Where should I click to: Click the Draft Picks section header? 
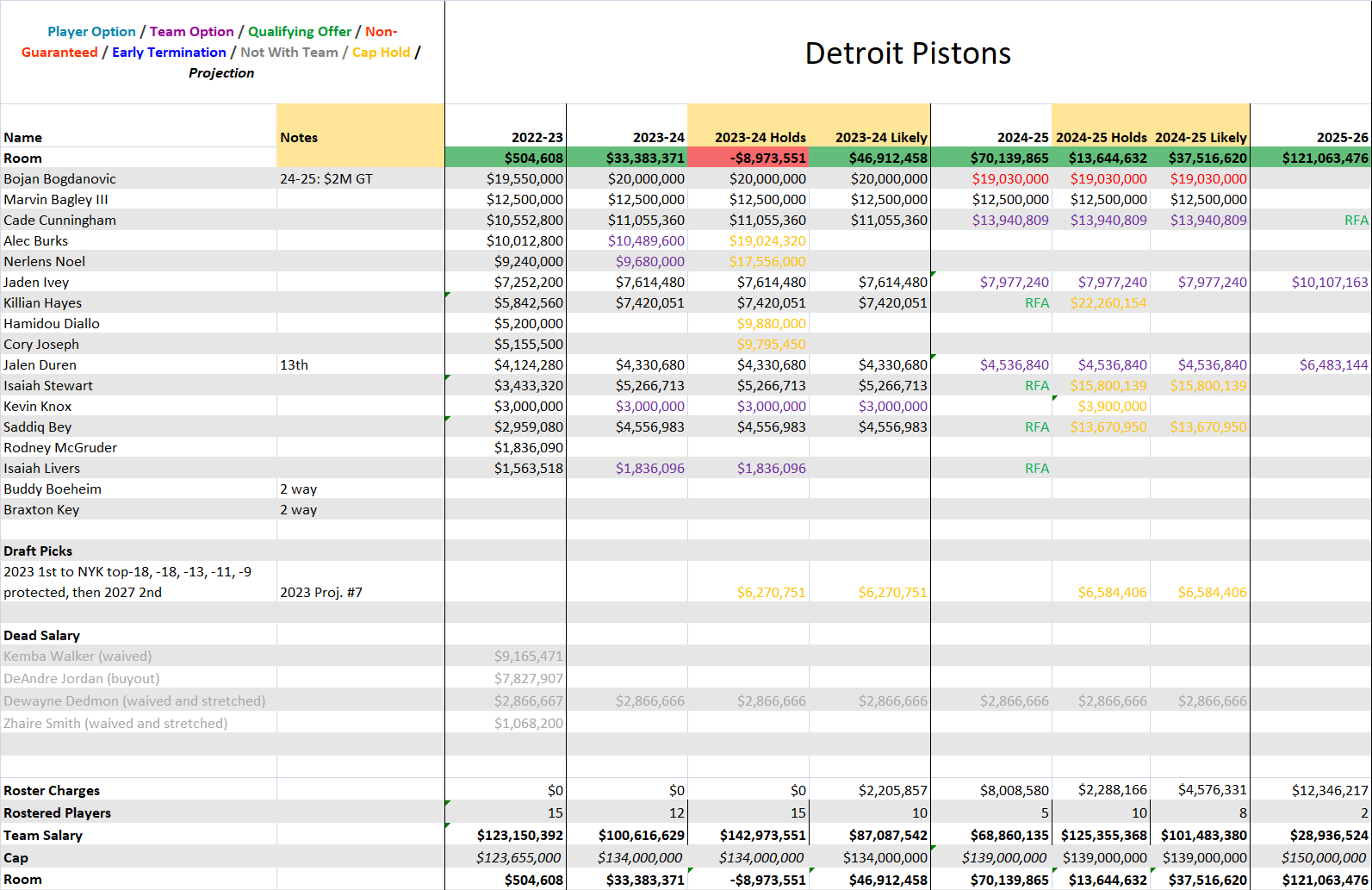coord(38,551)
